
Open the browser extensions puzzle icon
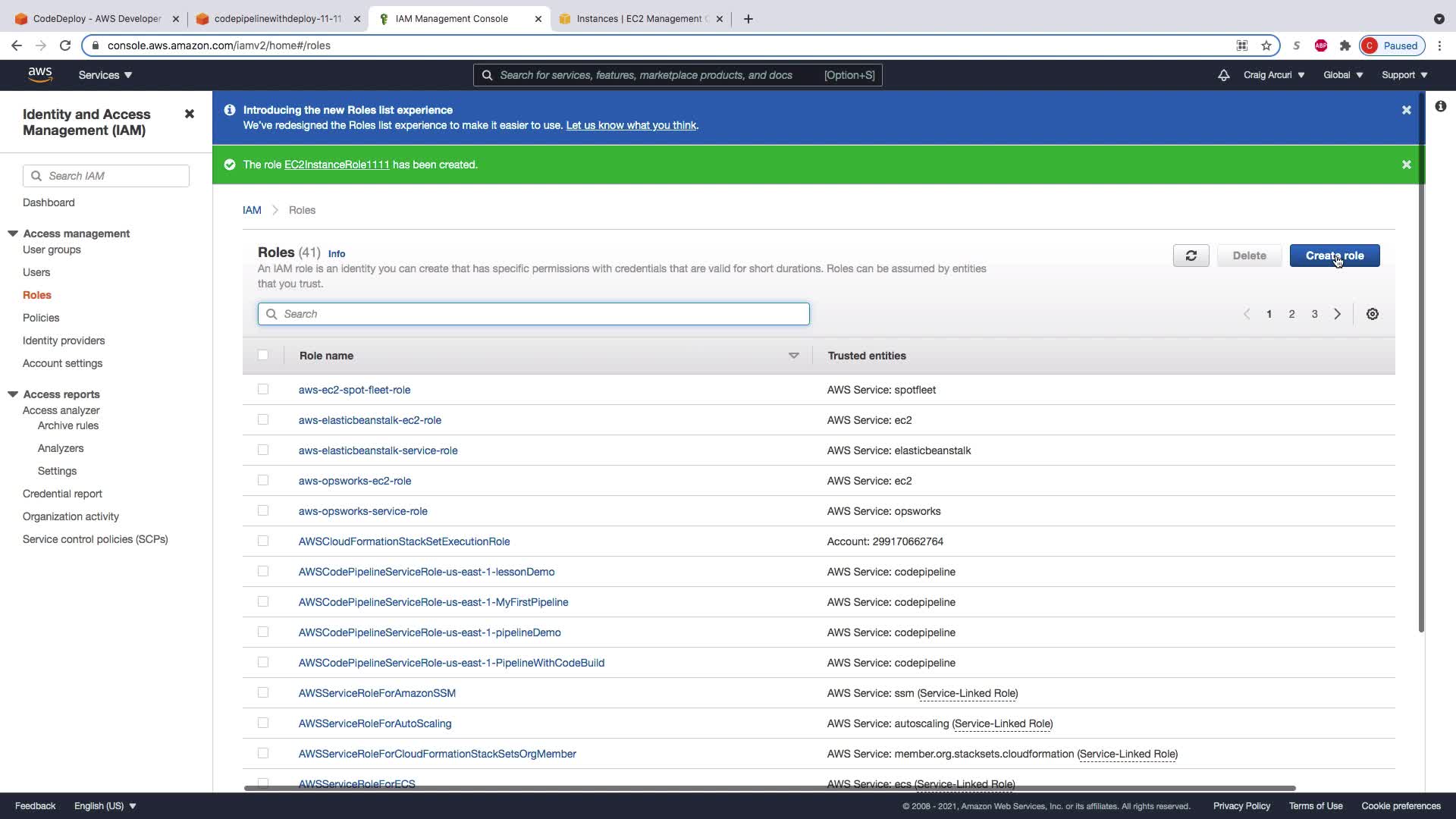(x=1345, y=45)
